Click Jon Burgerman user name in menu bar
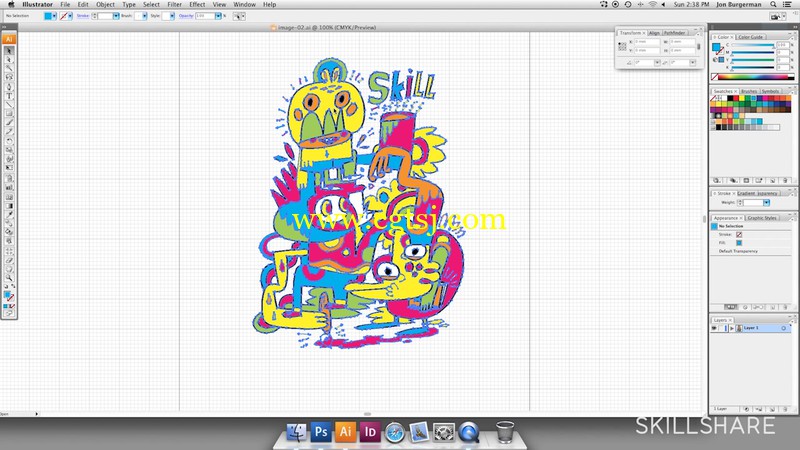 [738, 5]
